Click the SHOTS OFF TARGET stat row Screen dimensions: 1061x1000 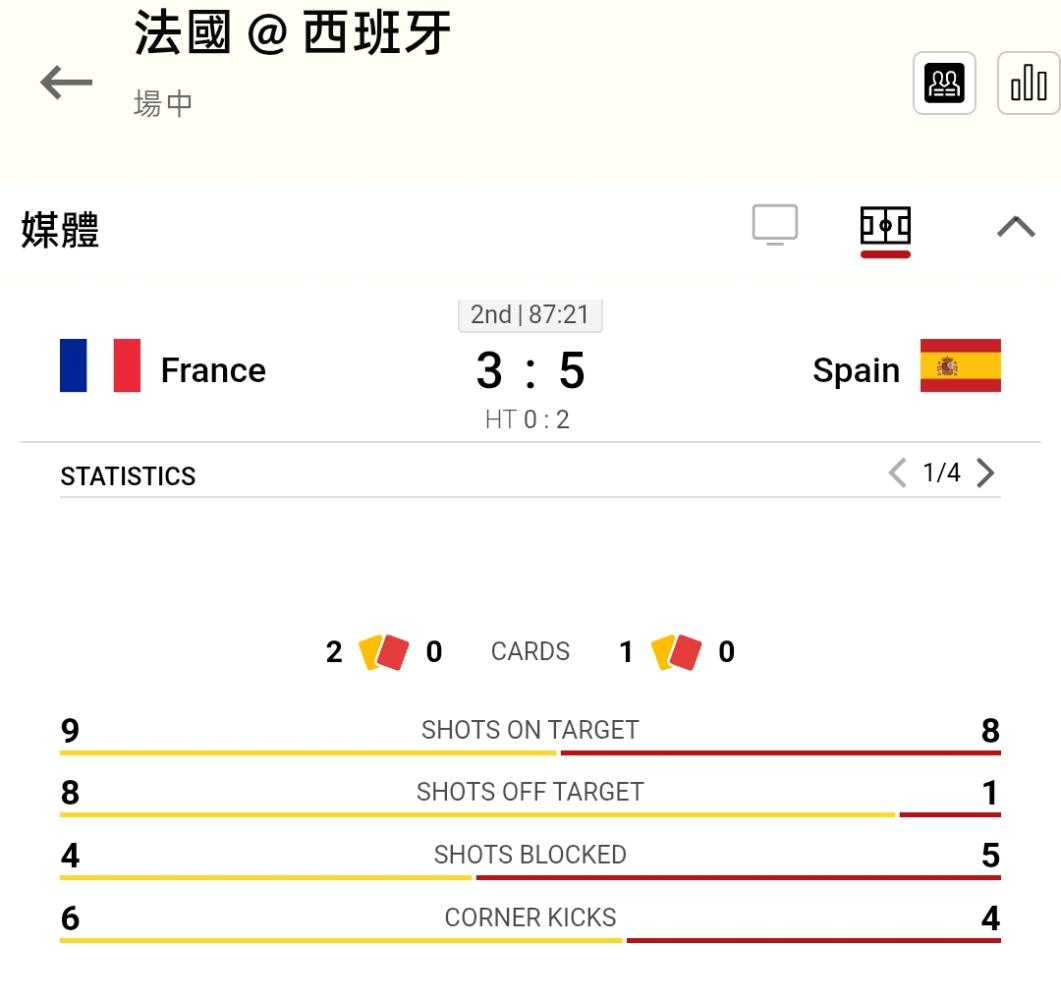tap(530, 798)
